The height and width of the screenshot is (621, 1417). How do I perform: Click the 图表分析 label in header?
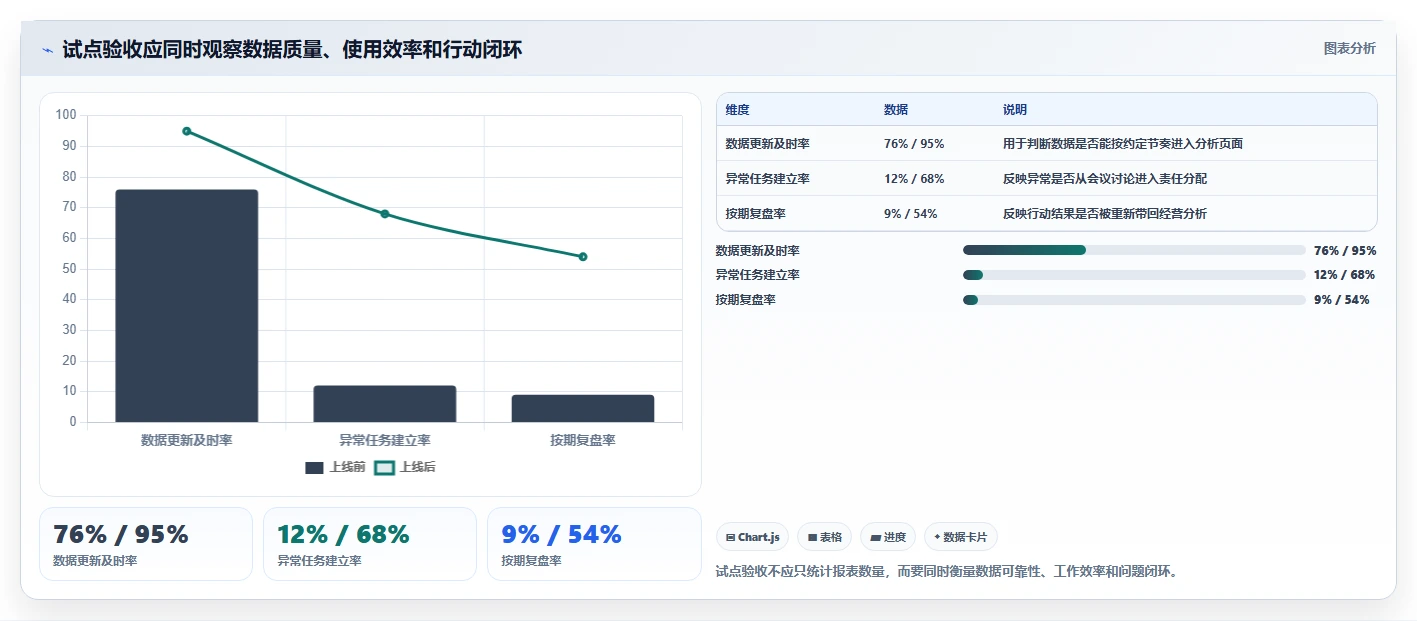(x=1349, y=48)
